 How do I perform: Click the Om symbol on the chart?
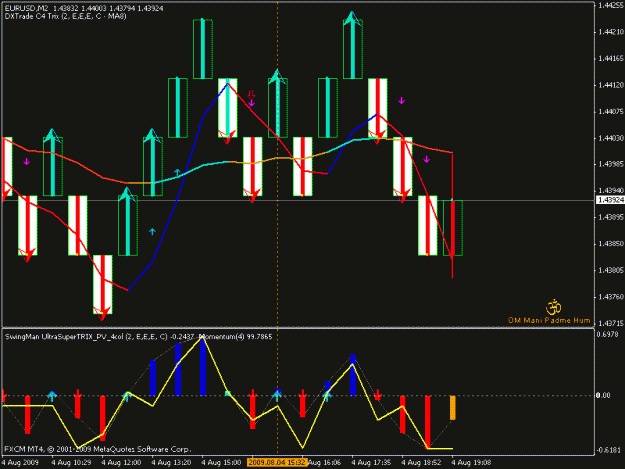tap(553, 307)
